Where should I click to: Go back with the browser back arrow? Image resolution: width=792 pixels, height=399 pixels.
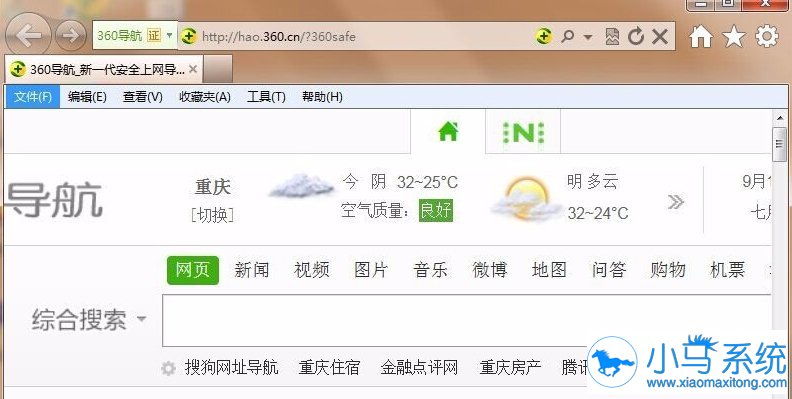[x=28, y=35]
